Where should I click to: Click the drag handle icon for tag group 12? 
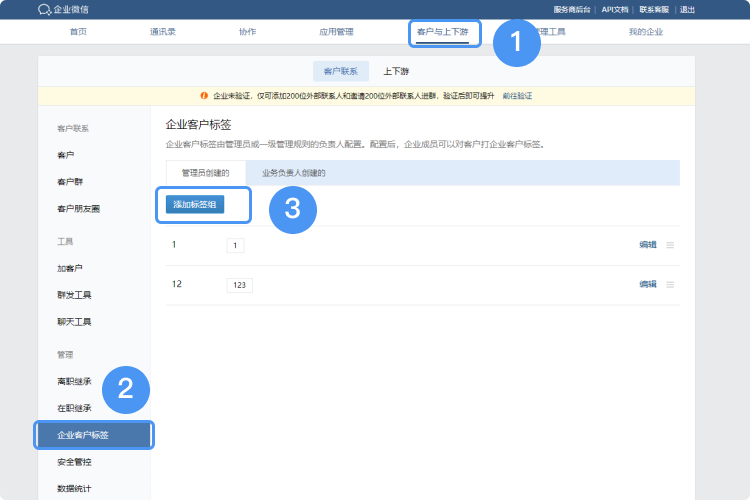(x=671, y=284)
